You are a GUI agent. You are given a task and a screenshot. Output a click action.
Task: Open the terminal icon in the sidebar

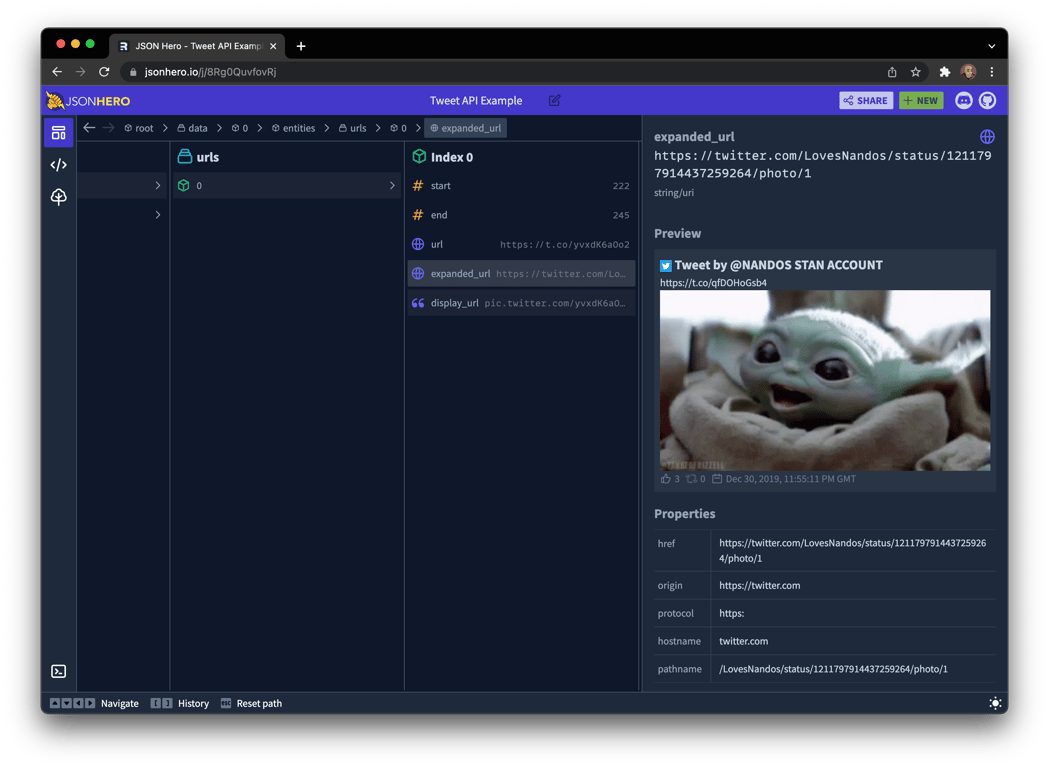(x=58, y=671)
